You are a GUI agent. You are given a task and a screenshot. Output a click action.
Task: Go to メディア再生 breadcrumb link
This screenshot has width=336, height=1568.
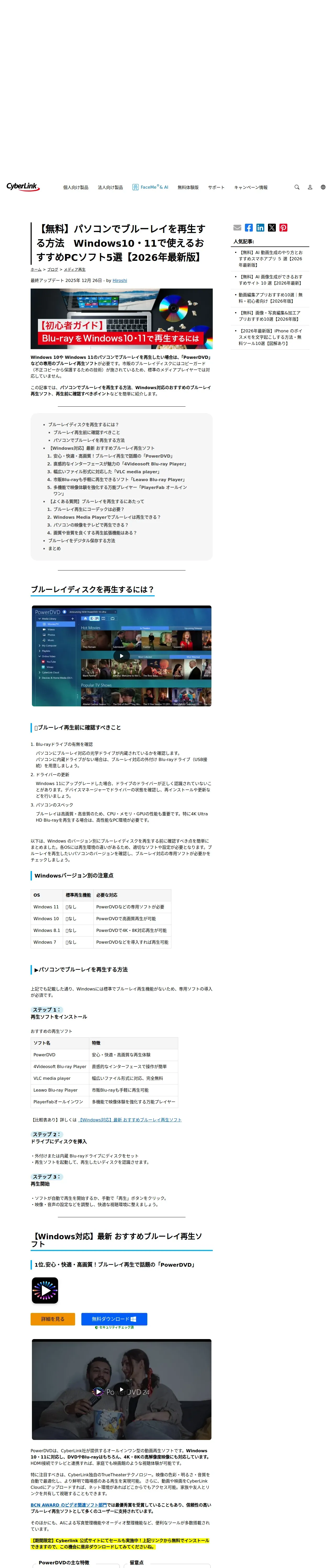[x=74, y=270]
